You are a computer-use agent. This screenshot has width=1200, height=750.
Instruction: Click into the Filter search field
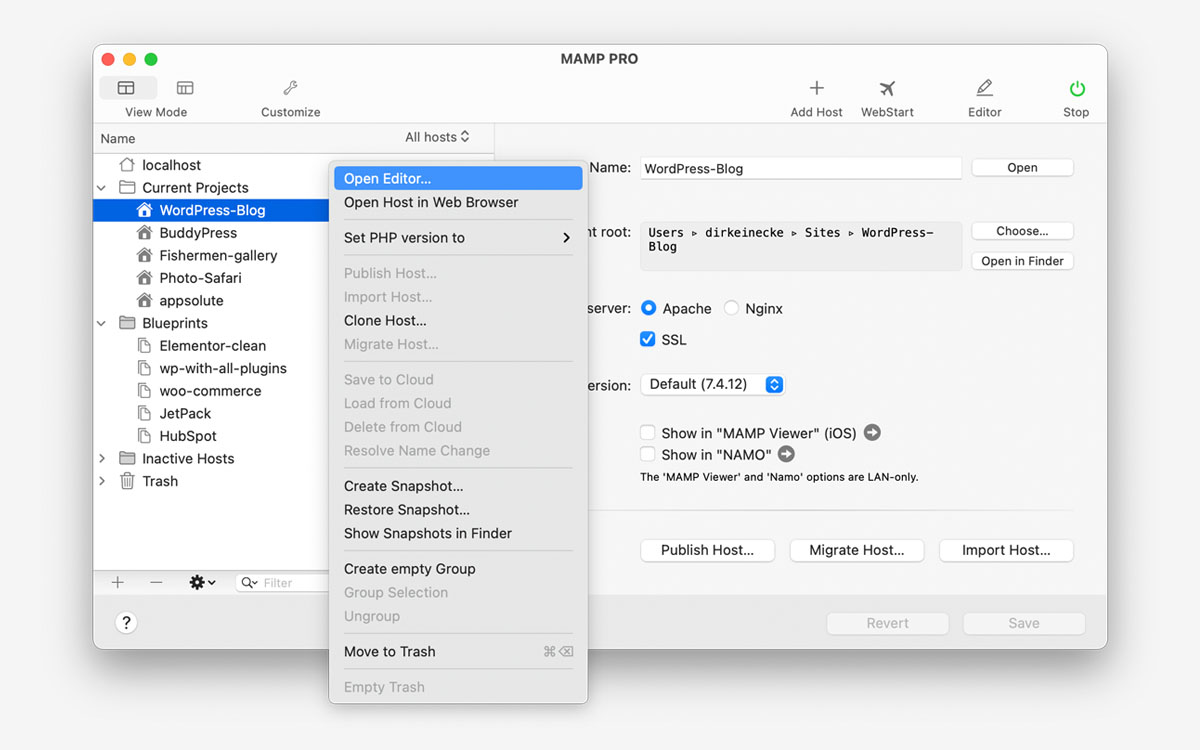[x=282, y=582]
